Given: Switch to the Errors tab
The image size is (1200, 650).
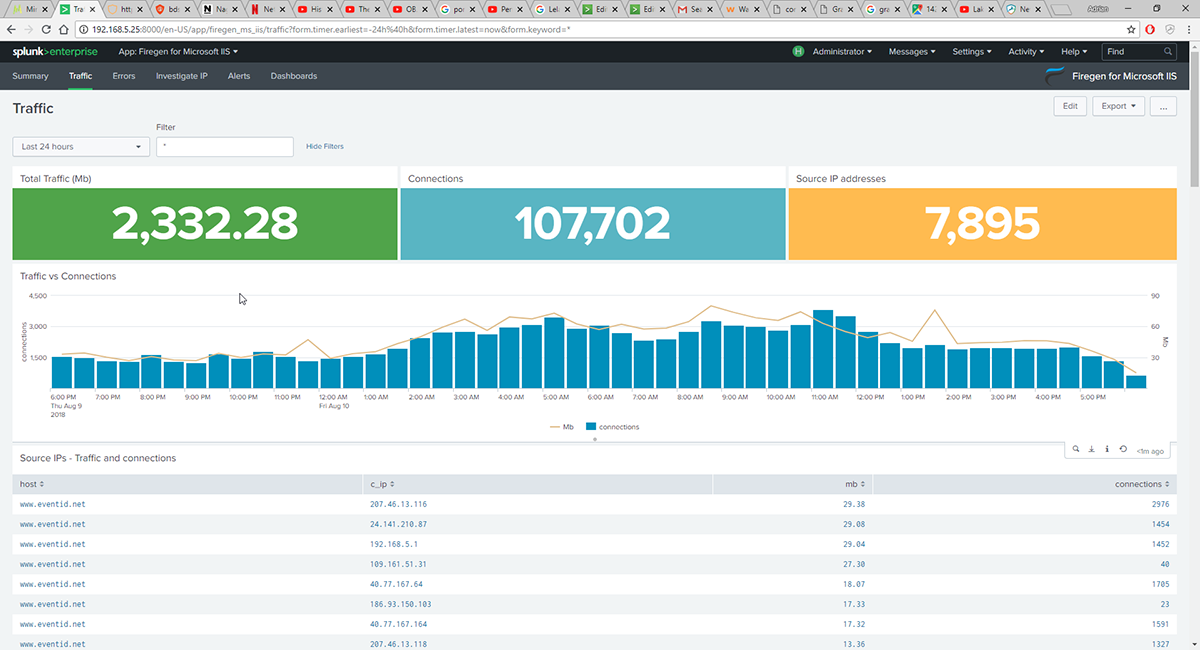Looking at the screenshot, I should tap(123, 75).
